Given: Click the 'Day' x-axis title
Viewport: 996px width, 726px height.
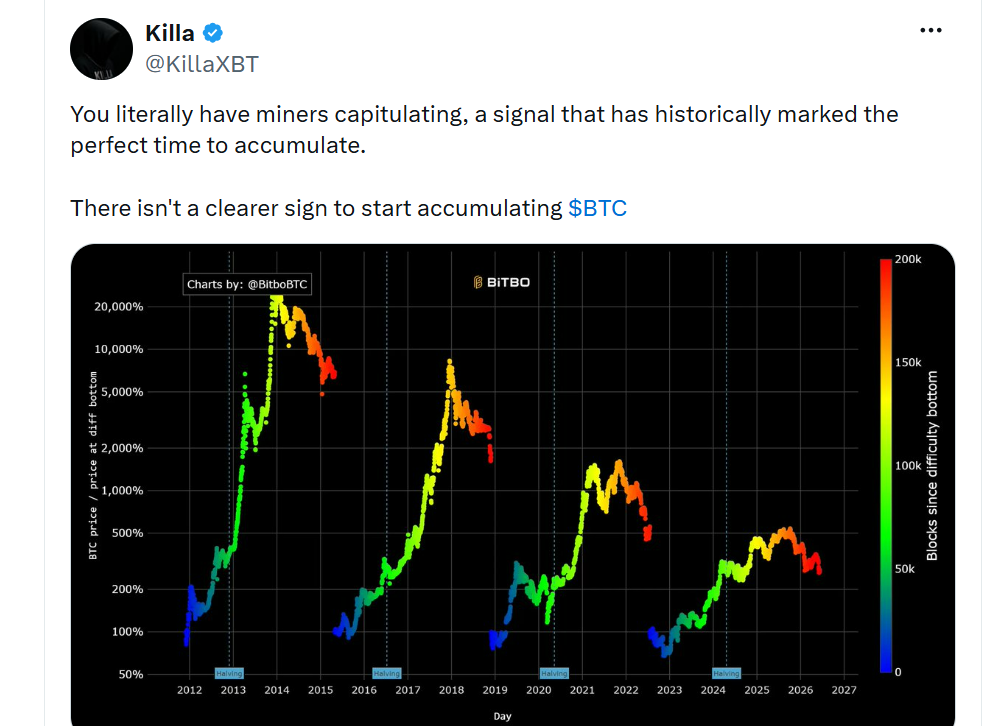Looking at the screenshot, I should pos(502,716).
